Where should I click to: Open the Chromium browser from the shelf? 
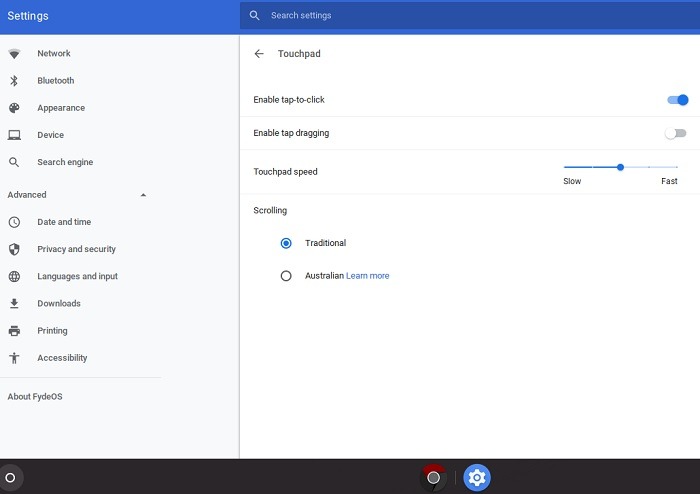tap(433, 478)
